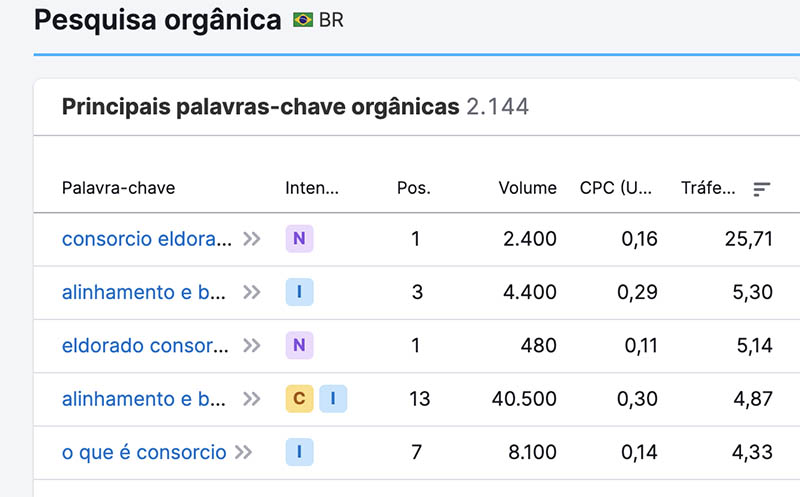Sort by the Pos. column header

(x=413, y=188)
